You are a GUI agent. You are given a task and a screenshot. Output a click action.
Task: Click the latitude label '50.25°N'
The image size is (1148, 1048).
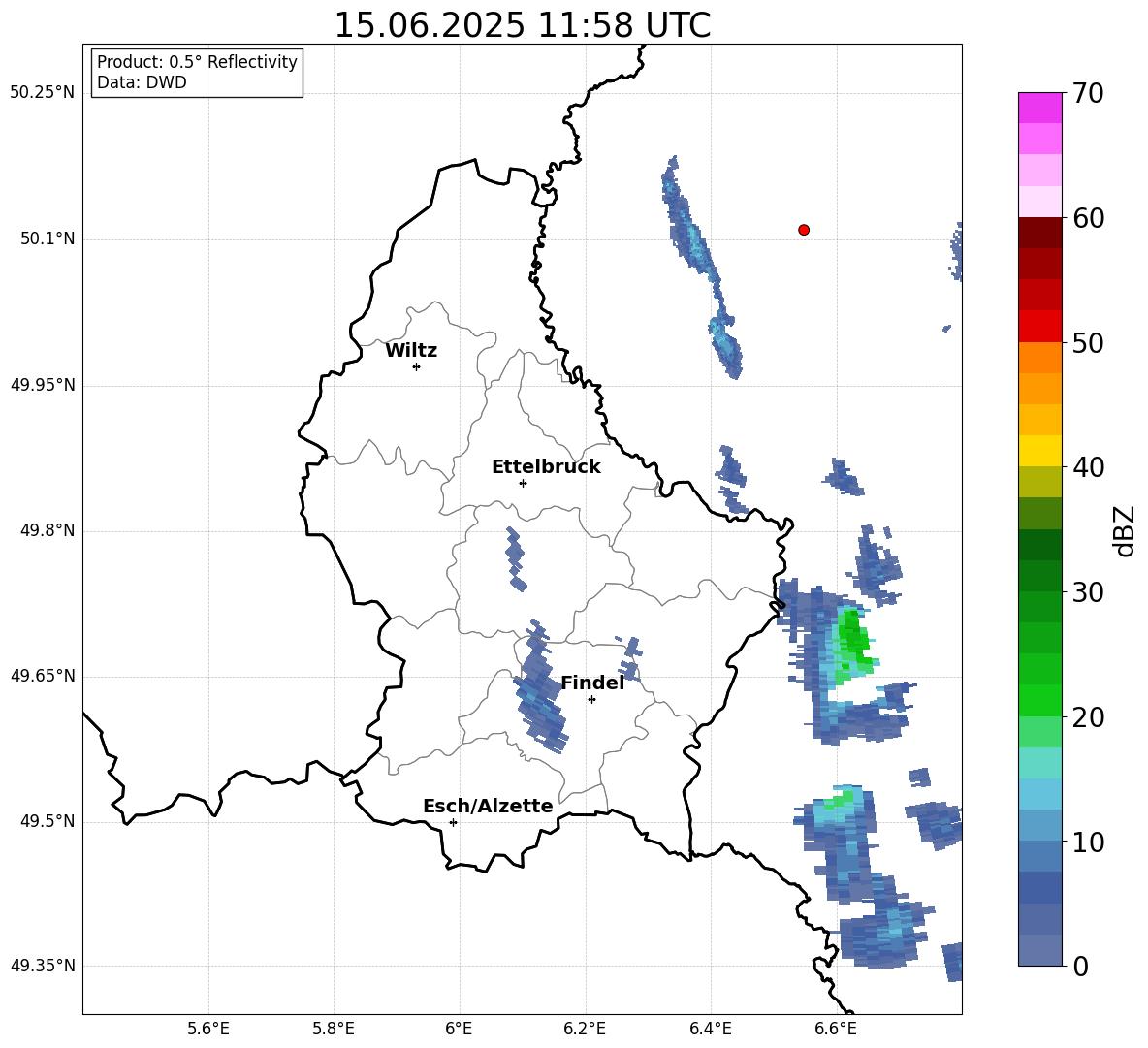[x=43, y=93]
